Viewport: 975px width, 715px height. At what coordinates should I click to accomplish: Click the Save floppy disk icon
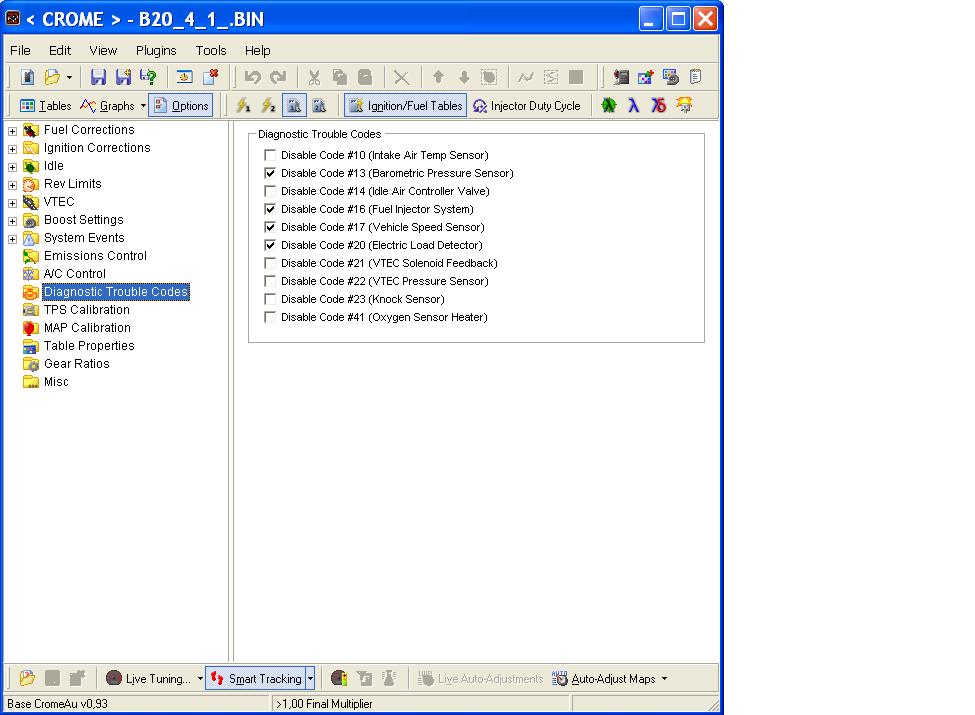pyautogui.click(x=98, y=77)
